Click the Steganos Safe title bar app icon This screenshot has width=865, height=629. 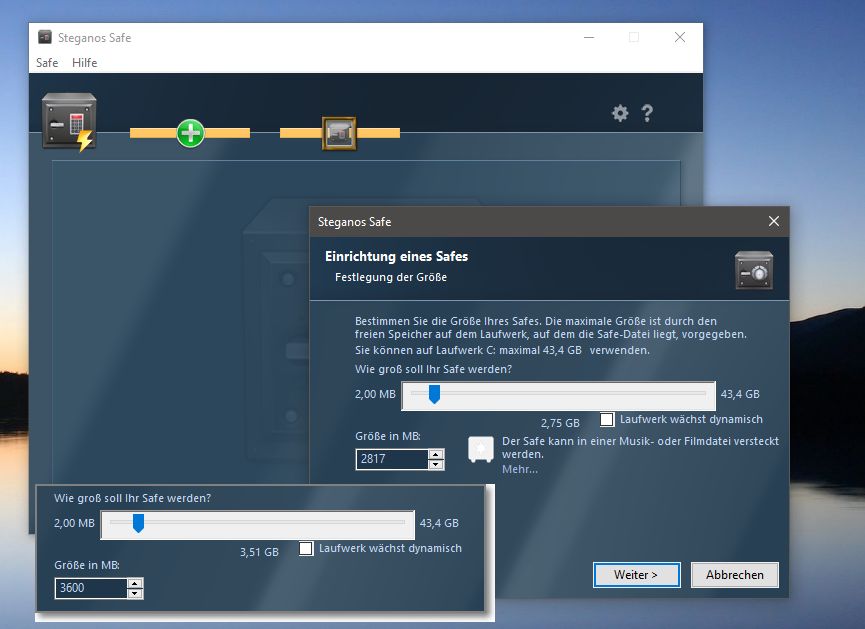[45, 38]
